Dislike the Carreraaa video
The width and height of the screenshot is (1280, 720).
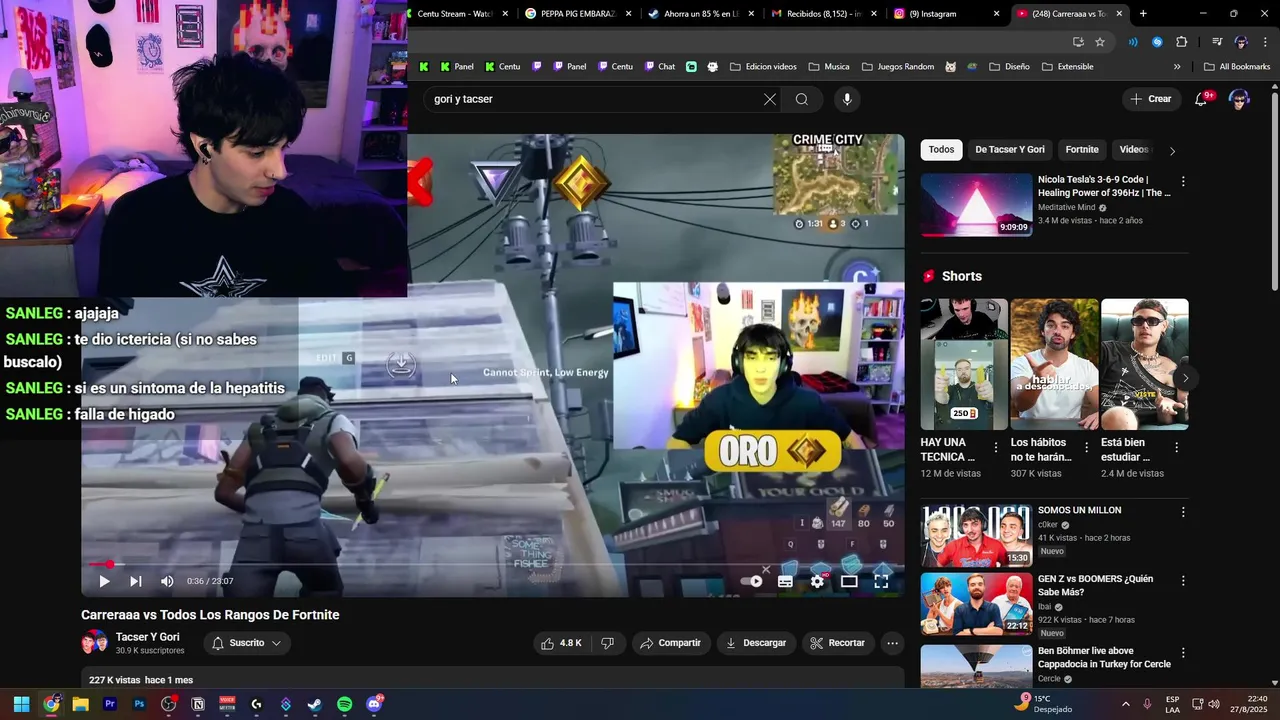pos(607,643)
